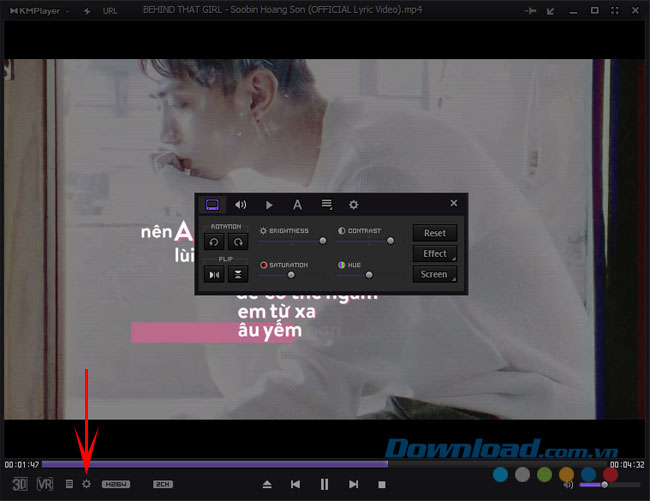Select the dark blue color circle
Image resolution: width=650 pixels, height=501 pixels.
coord(588,474)
